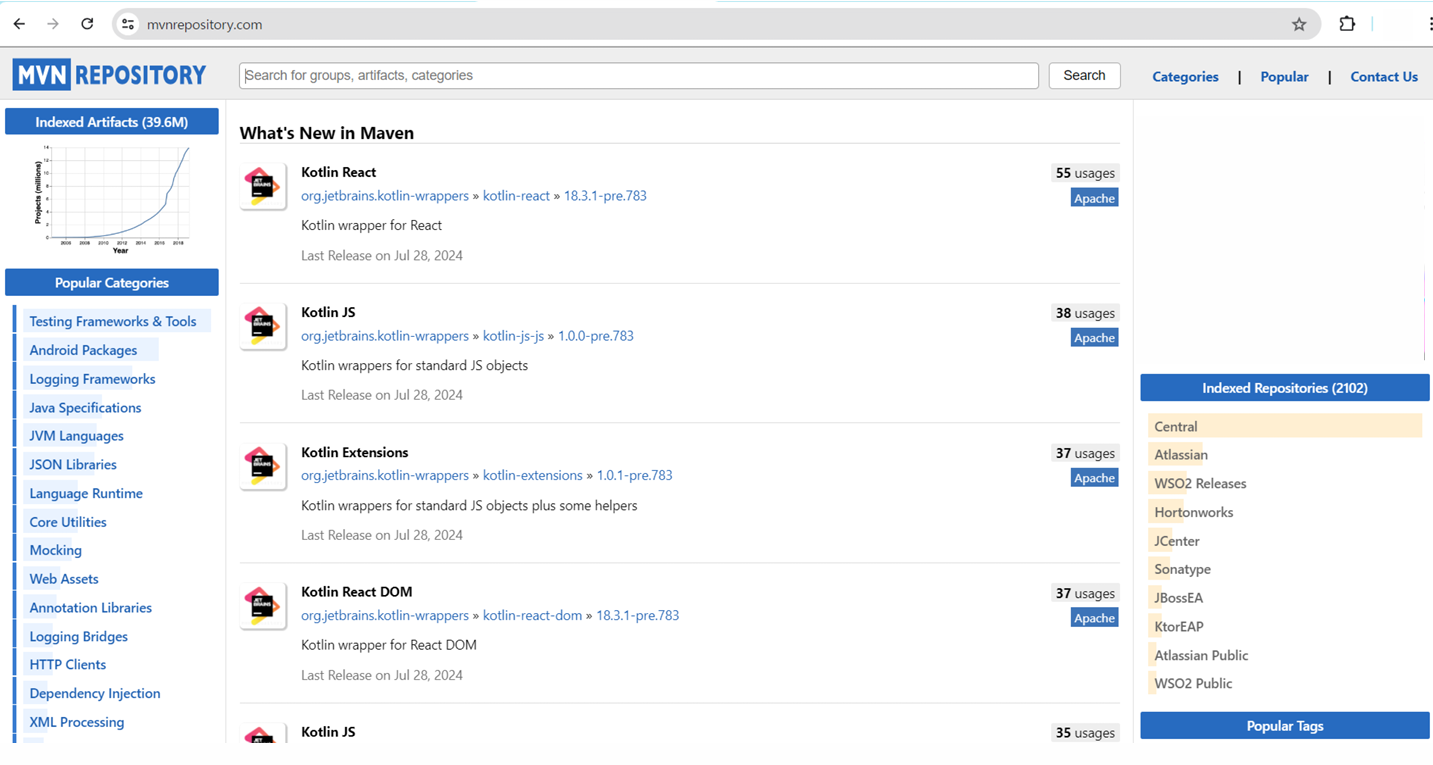Open Logging Bridges category
This screenshot has height=765, width=1433.
tap(79, 636)
